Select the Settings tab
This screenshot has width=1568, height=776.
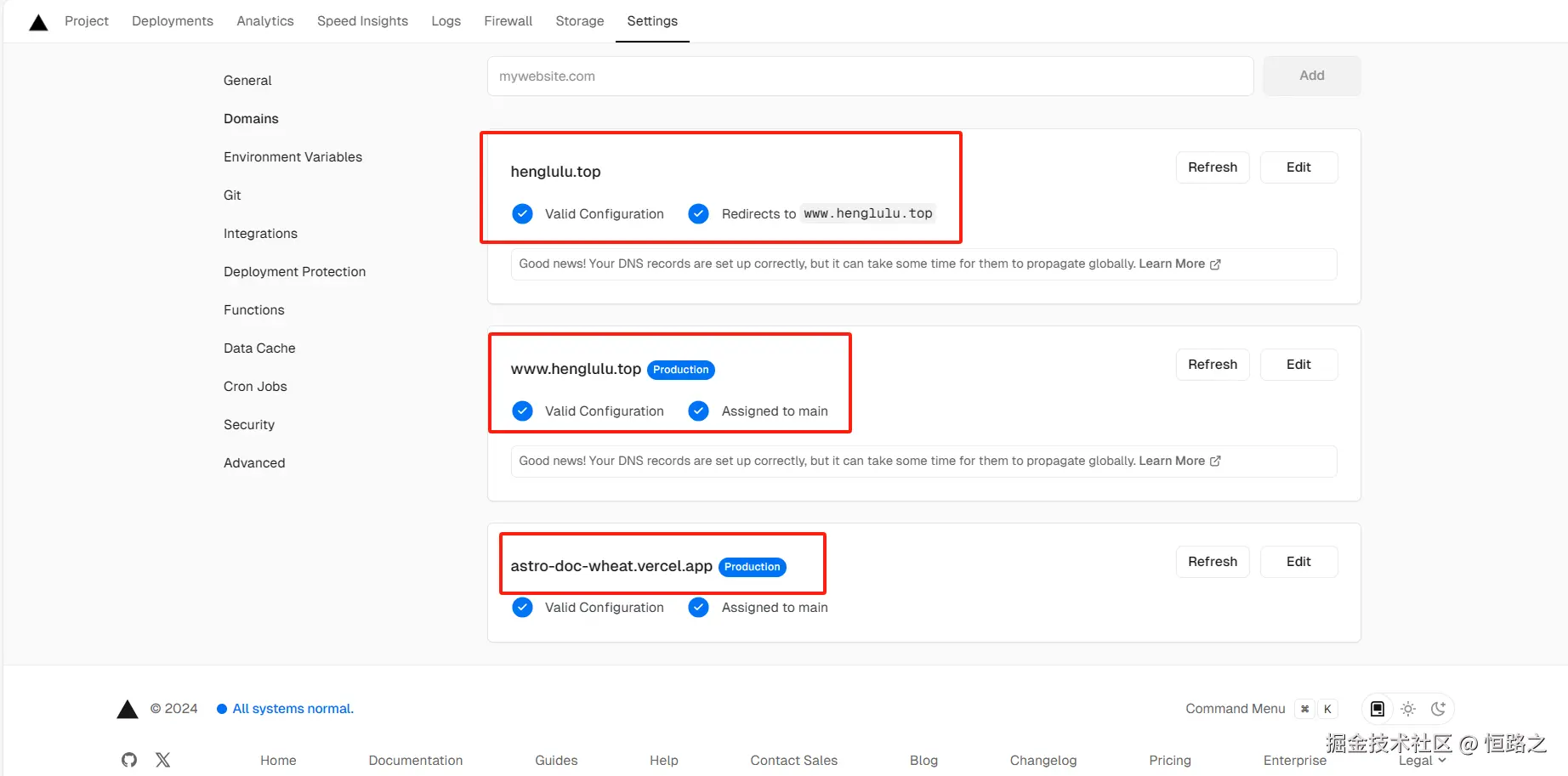point(652,21)
